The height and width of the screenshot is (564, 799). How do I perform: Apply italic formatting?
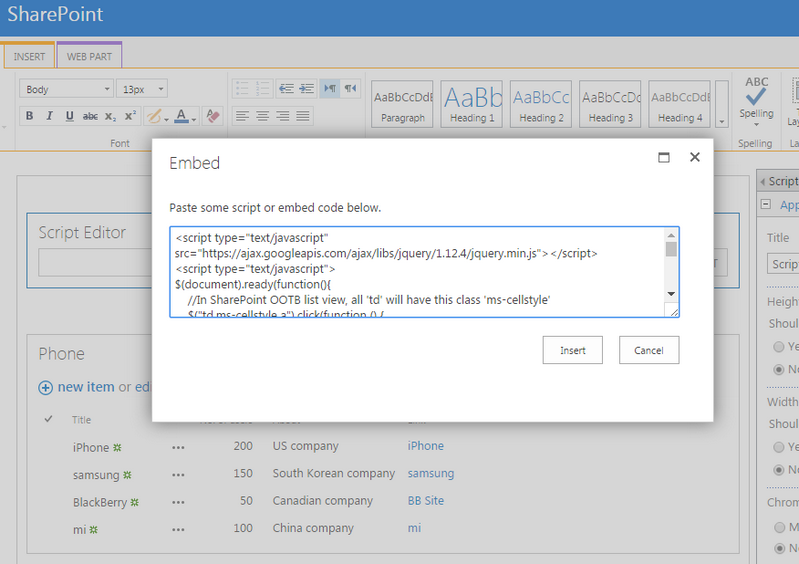(x=49, y=116)
